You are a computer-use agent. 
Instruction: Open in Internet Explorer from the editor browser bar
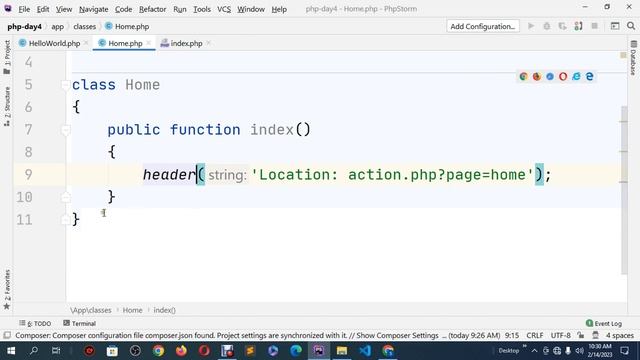point(576,76)
